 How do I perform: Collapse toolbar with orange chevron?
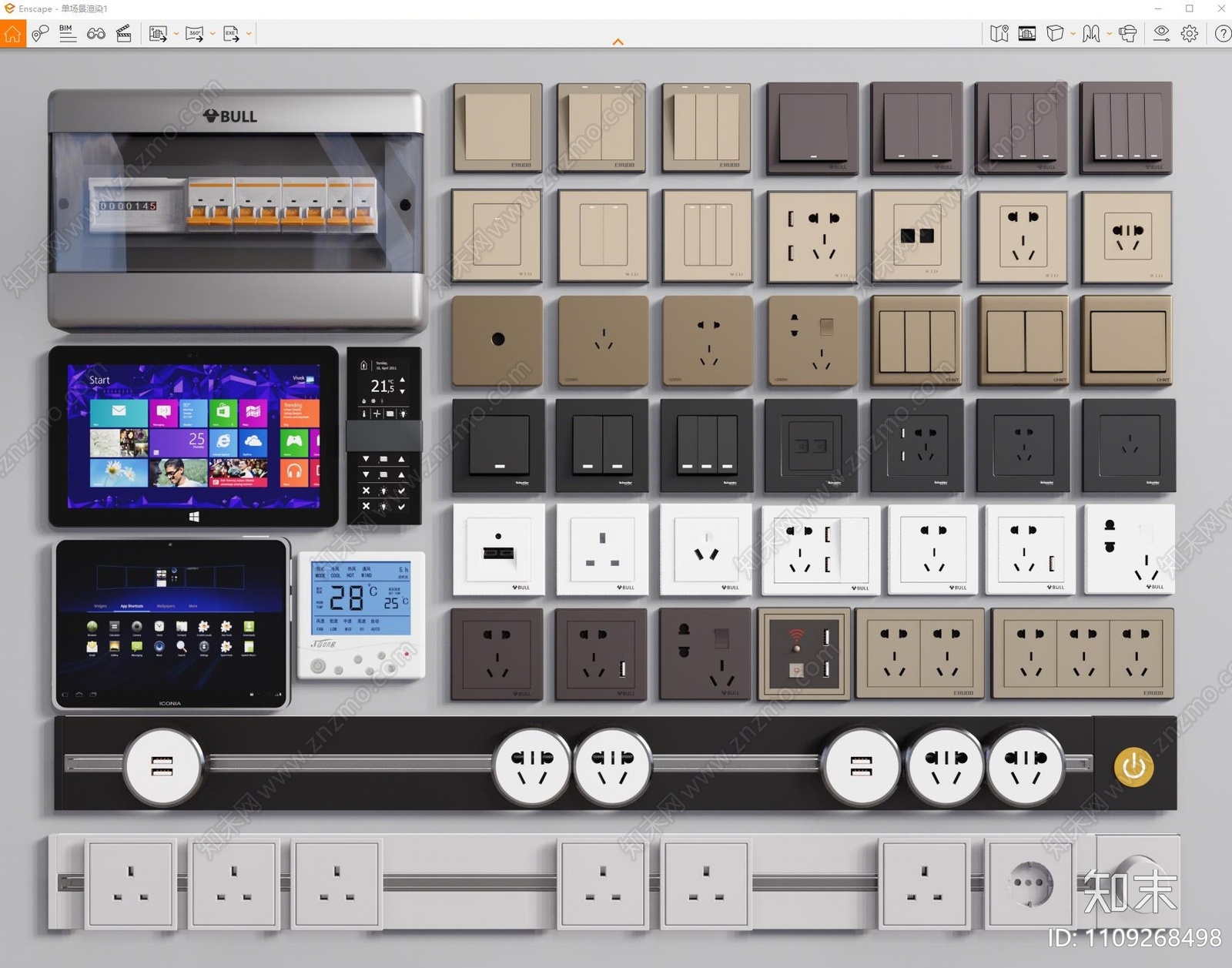[x=618, y=42]
